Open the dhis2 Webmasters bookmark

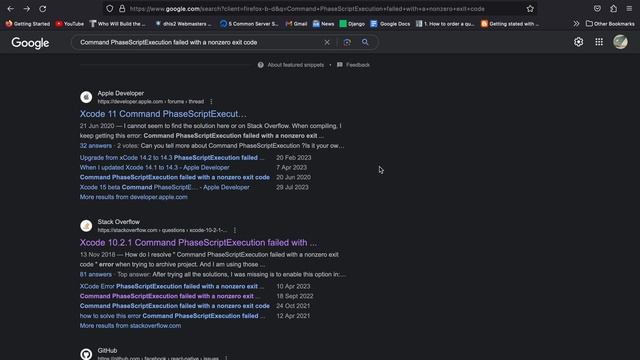tap(183, 24)
